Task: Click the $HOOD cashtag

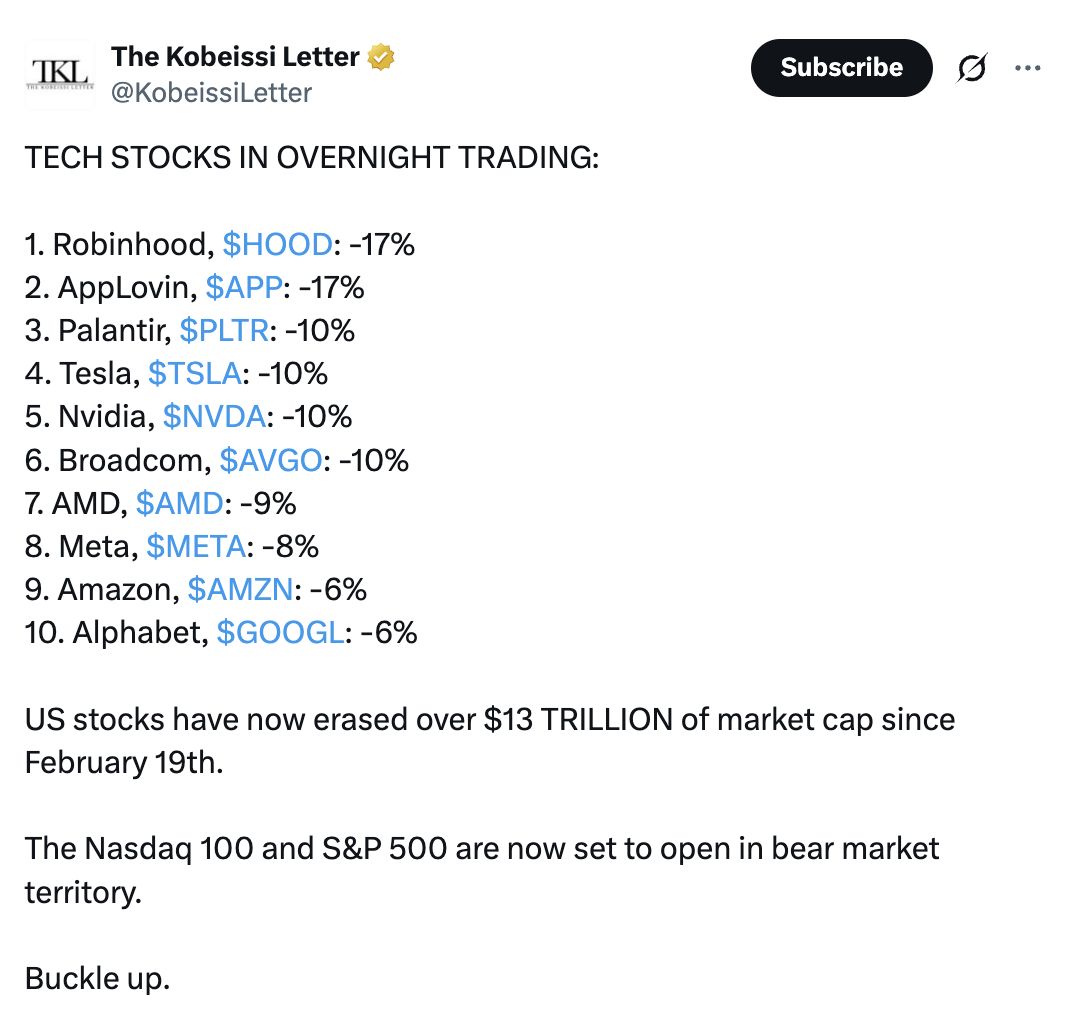Action: [277, 244]
